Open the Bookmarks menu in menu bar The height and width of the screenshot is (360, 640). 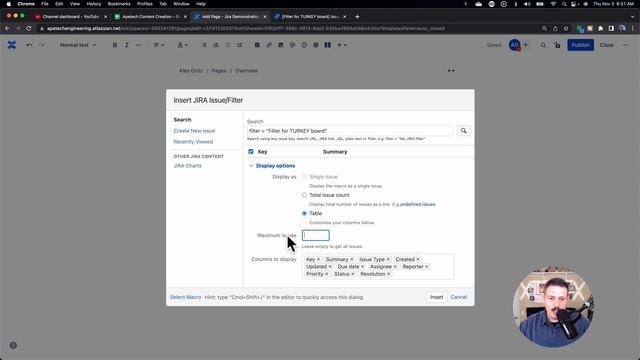(119, 4)
